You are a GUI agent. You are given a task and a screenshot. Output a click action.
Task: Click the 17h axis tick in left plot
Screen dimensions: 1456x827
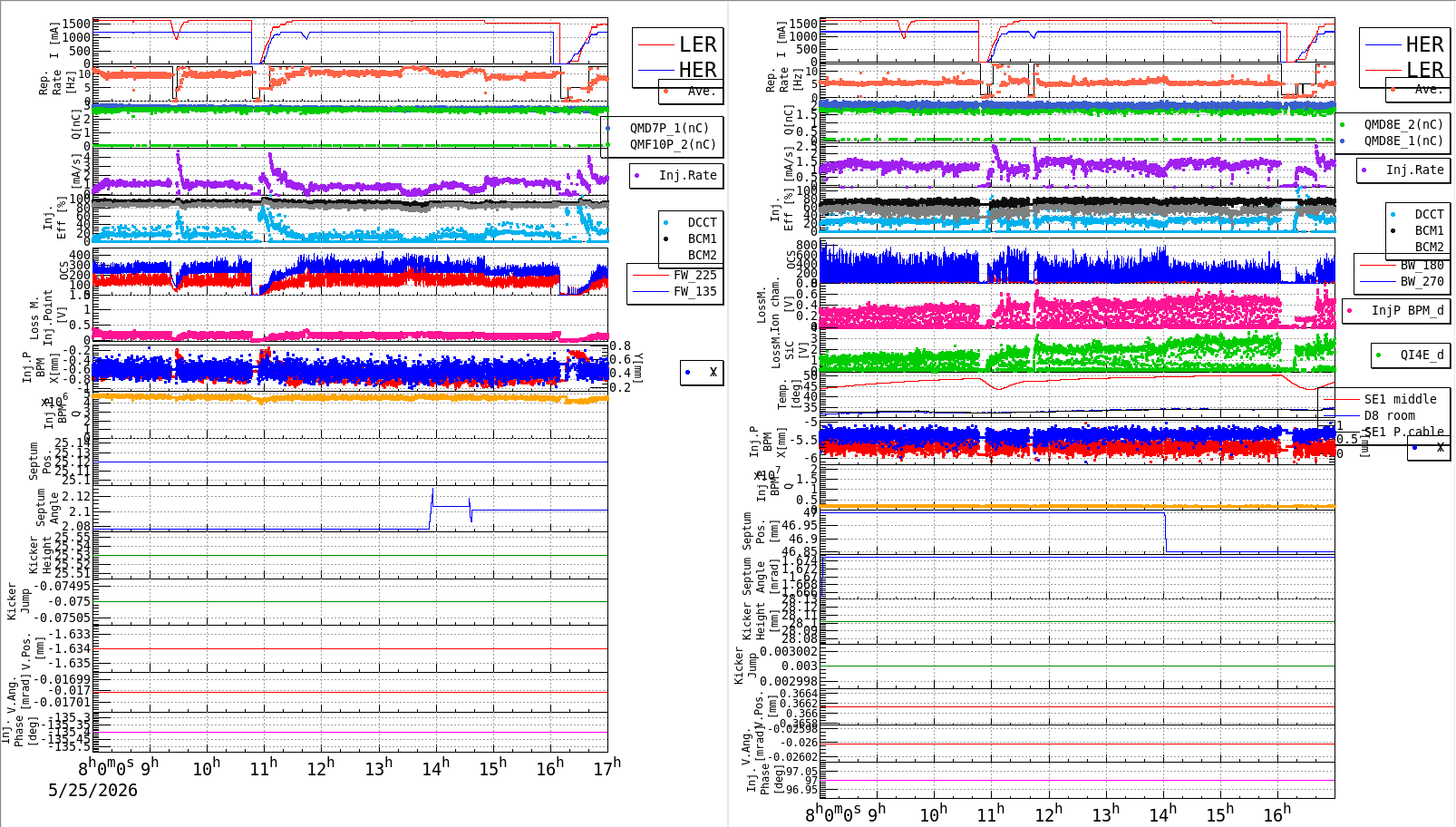pos(607,766)
